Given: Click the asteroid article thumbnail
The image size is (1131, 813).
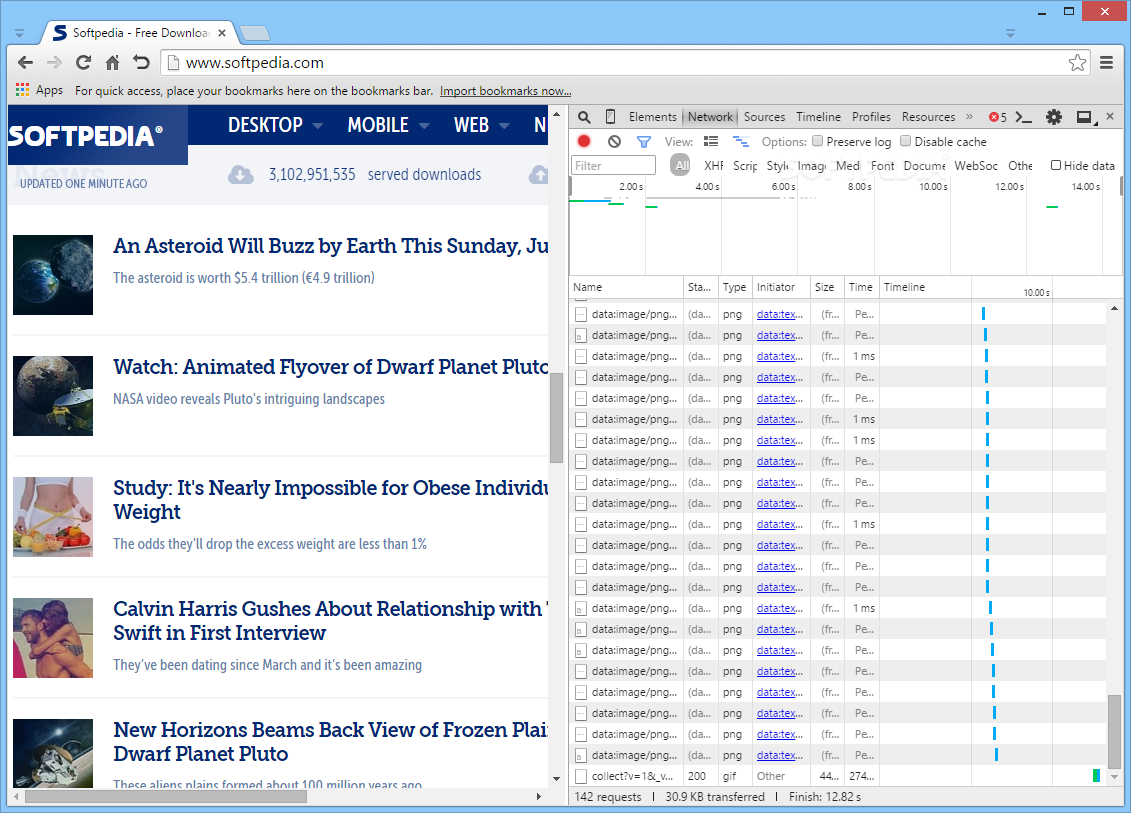Looking at the screenshot, I should point(53,275).
